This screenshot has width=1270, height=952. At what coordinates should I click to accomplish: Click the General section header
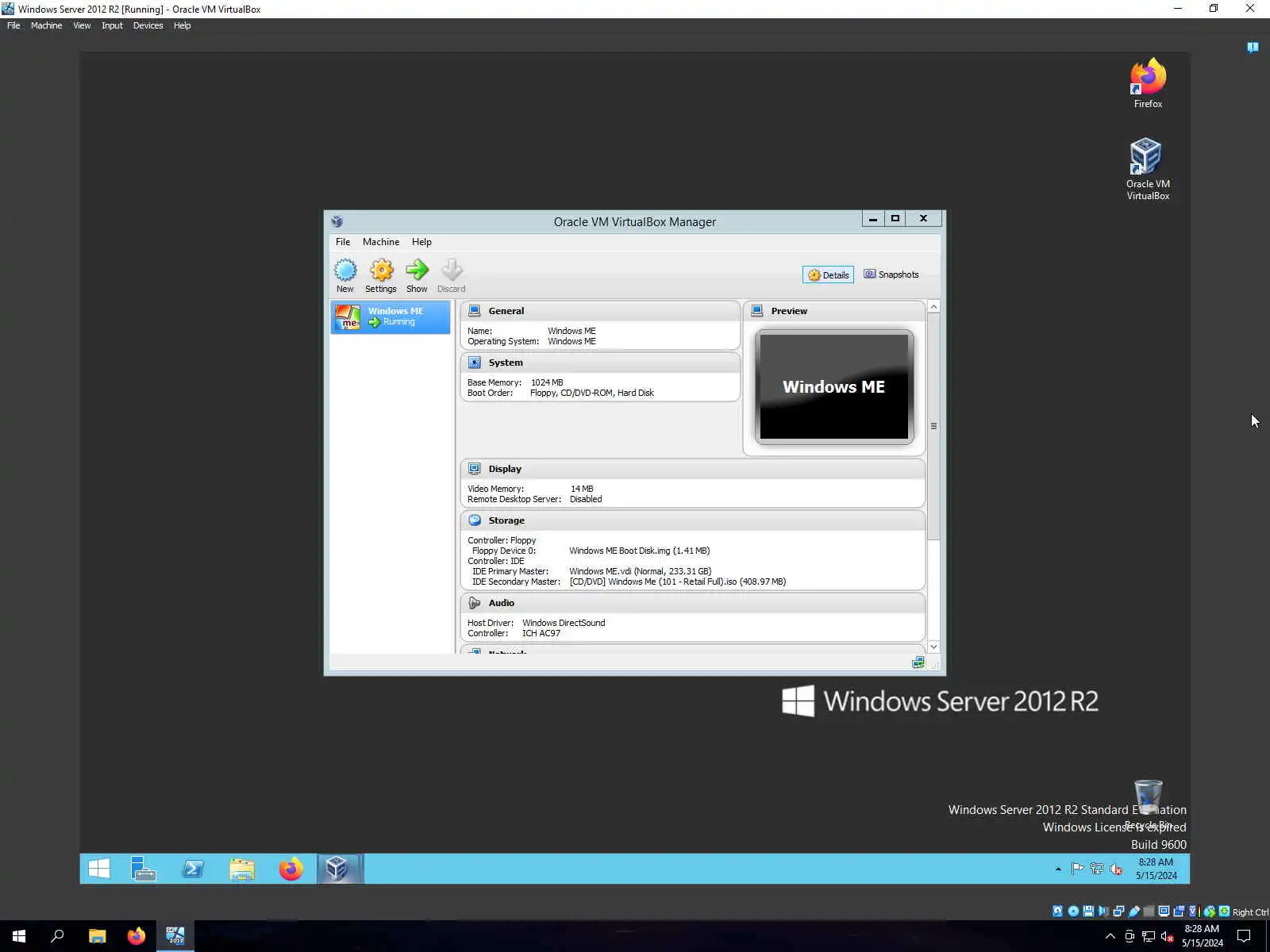click(x=600, y=311)
